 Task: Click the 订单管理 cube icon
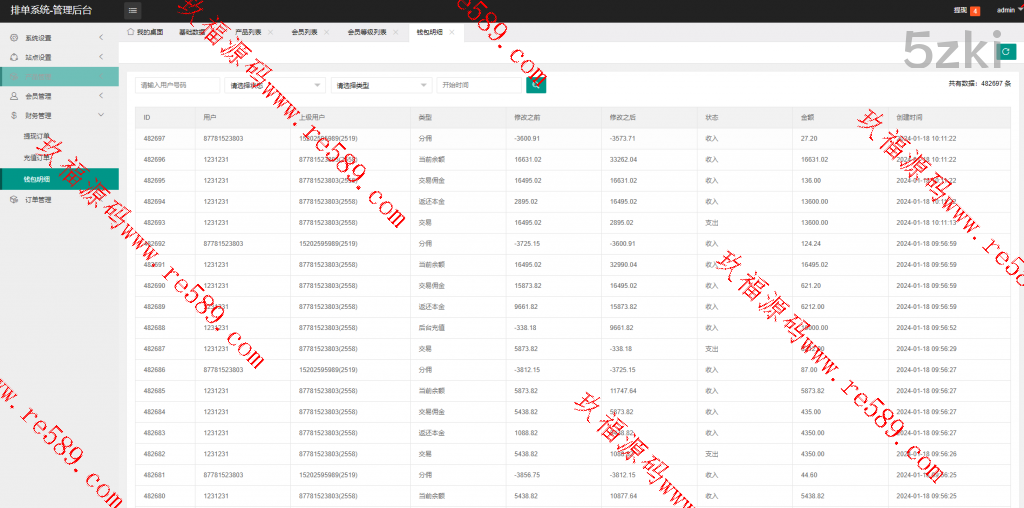click(13, 199)
